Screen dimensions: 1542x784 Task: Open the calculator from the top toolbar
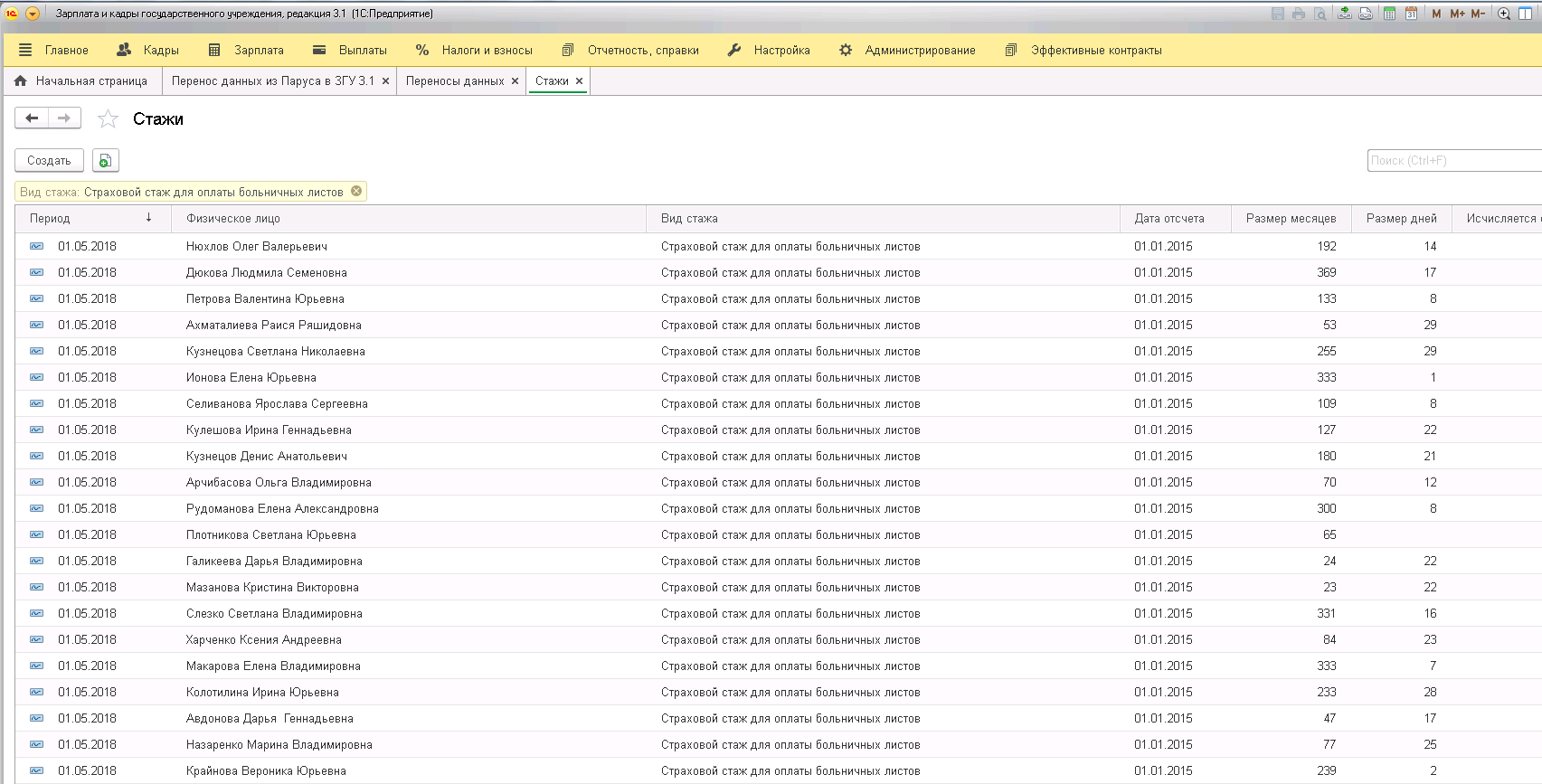(x=1389, y=14)
